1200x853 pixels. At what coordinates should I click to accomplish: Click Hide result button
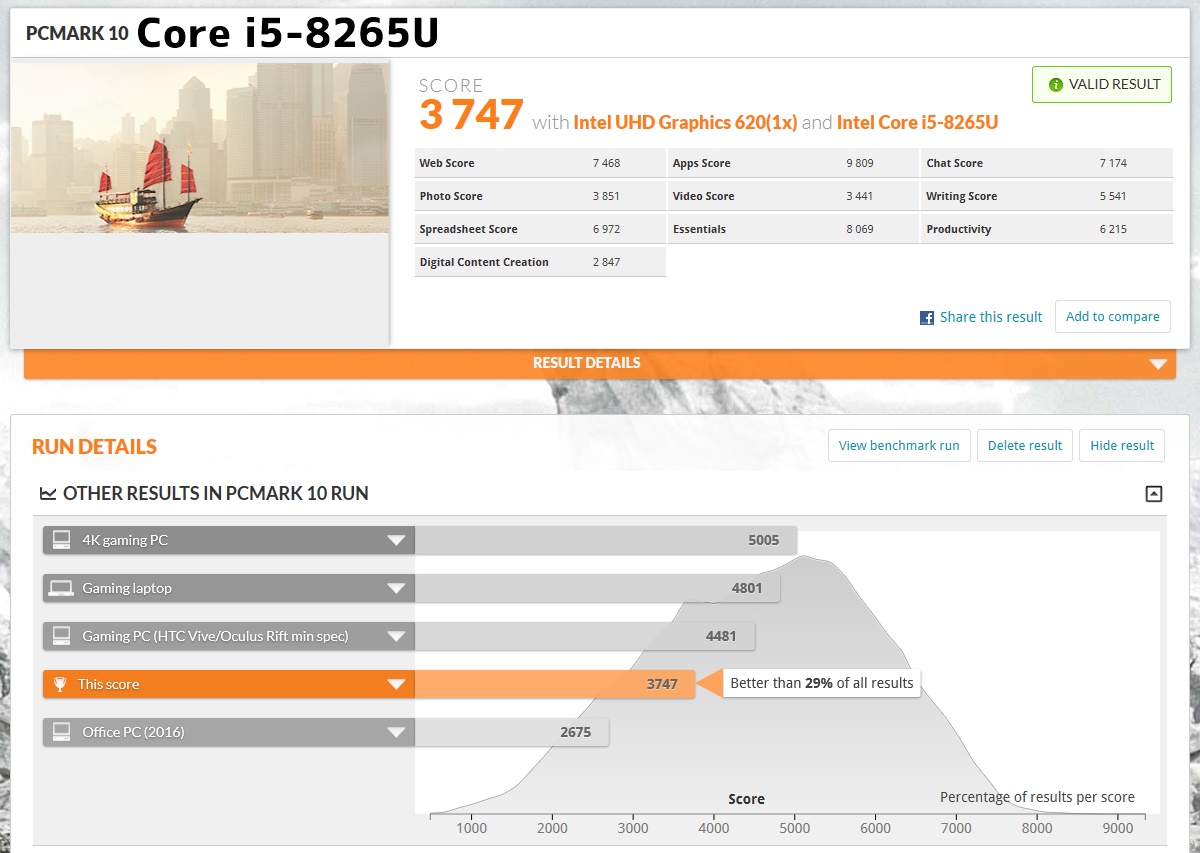1122,446
